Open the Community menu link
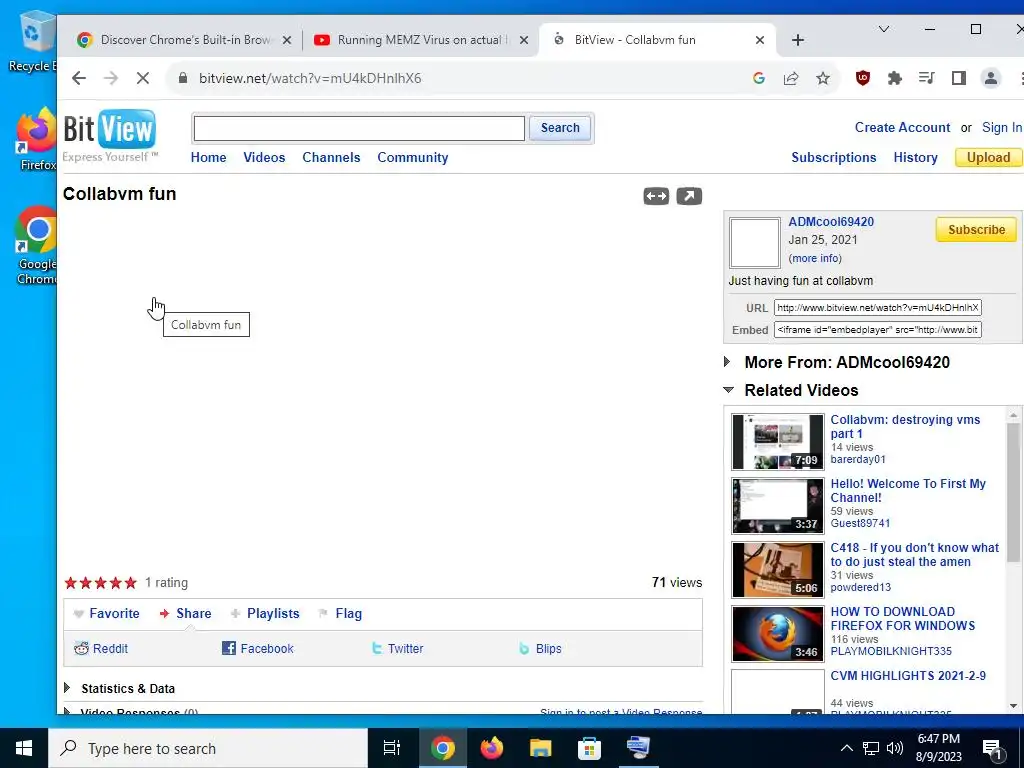 click(413, 157)
